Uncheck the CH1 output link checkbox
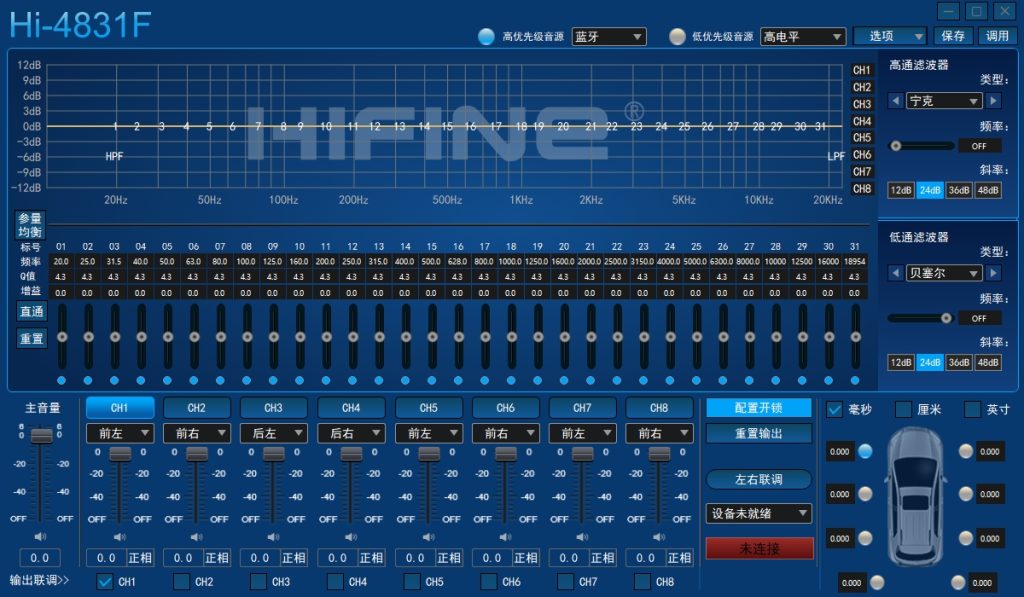This screenshot has width=1024, height=597. tap(104, 581)
